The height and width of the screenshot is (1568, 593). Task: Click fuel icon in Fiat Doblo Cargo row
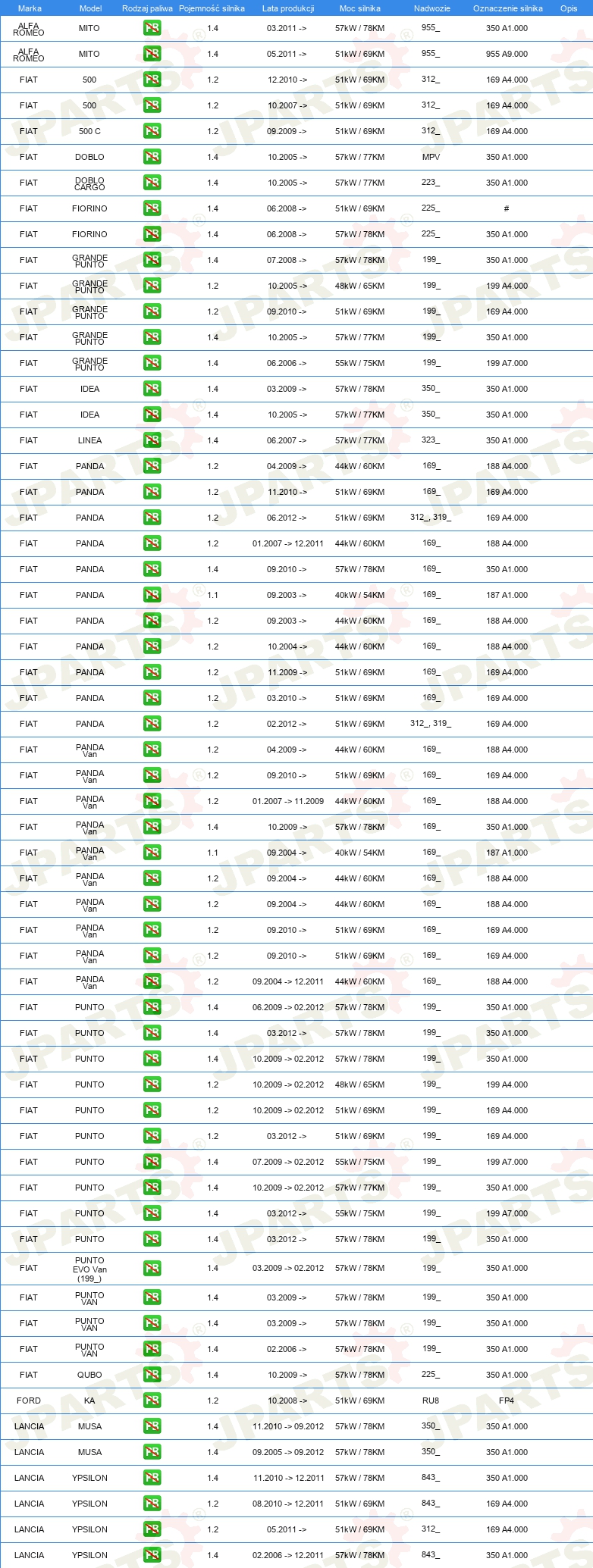point(152,183)
